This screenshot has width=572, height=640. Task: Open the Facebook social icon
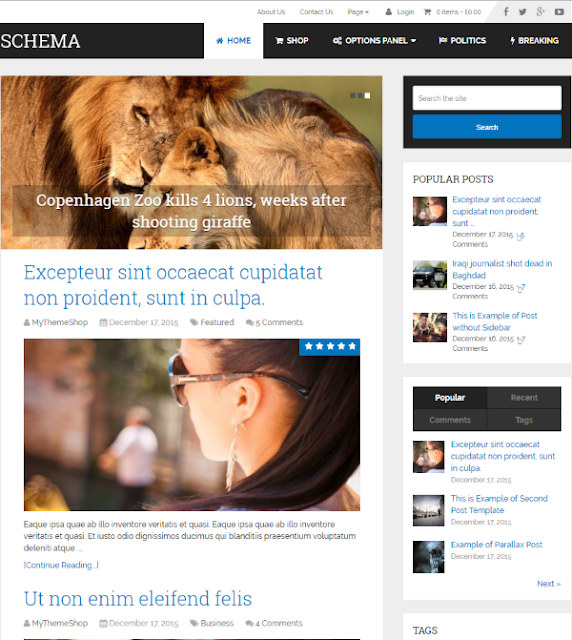506,12
